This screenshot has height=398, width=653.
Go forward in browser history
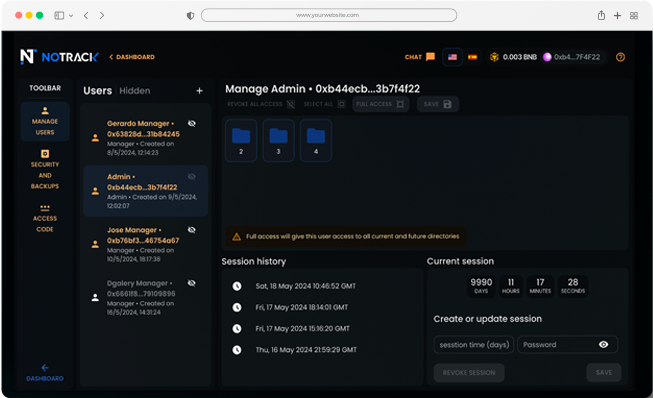[102, 15]
